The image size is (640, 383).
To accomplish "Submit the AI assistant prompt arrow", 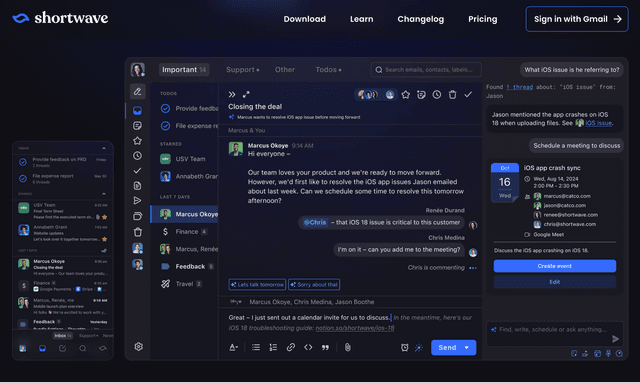I will click(616, 339).
